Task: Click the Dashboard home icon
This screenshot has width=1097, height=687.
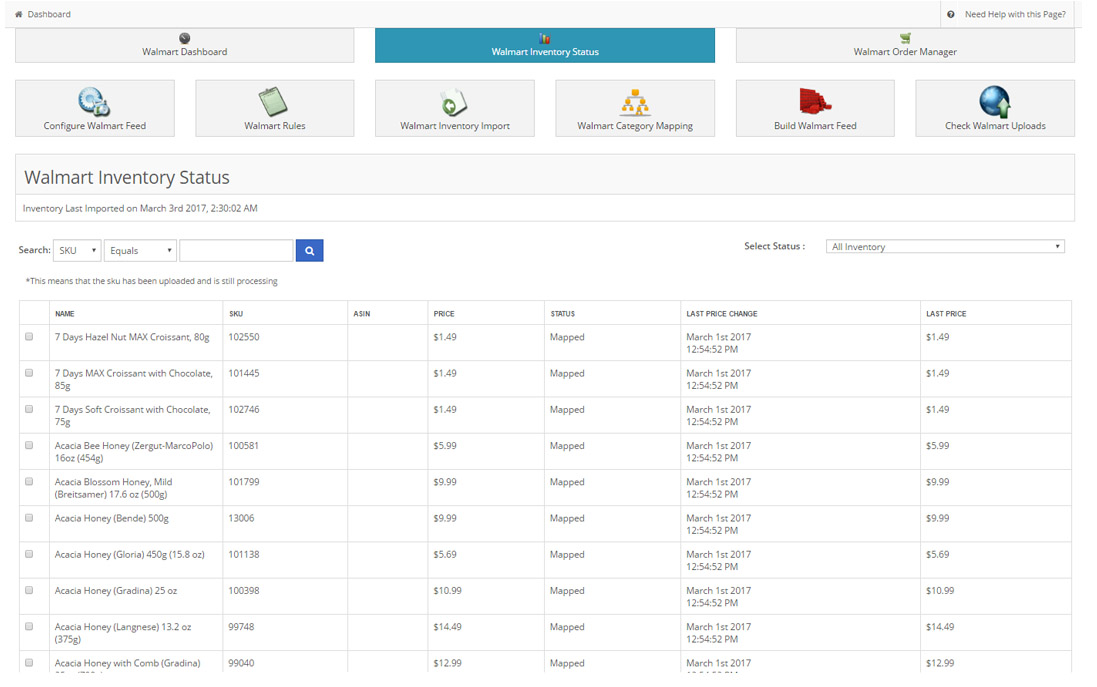Action: coord(19,14)
